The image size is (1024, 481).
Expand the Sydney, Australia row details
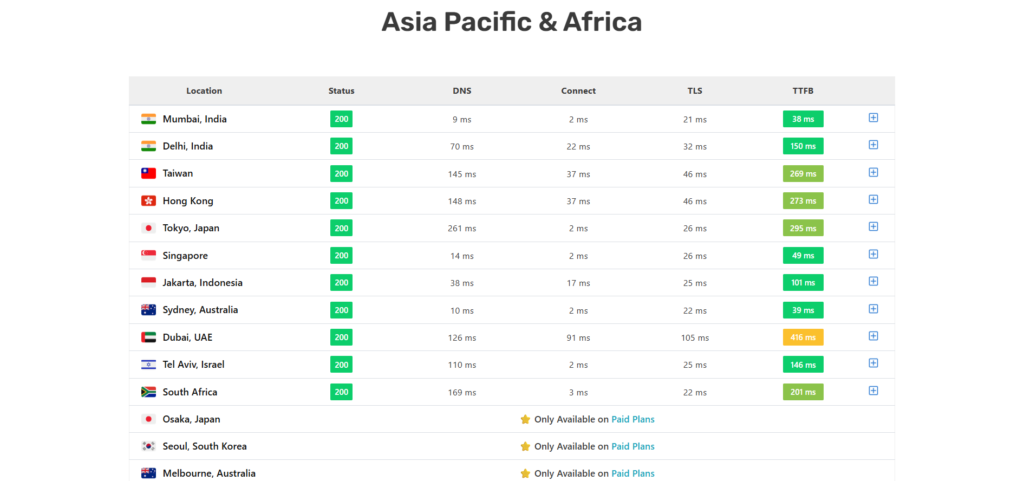click(873, 309)
